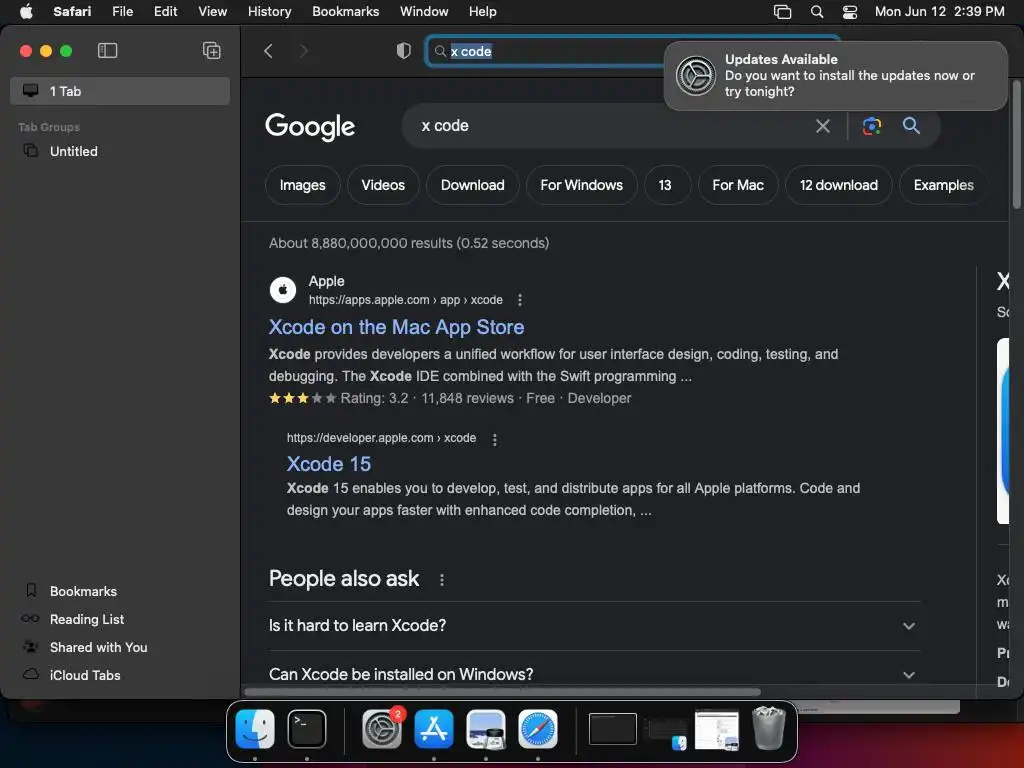The image size is (1024, 768).
Task: Open the Help menu
Action: pos(483,12)
